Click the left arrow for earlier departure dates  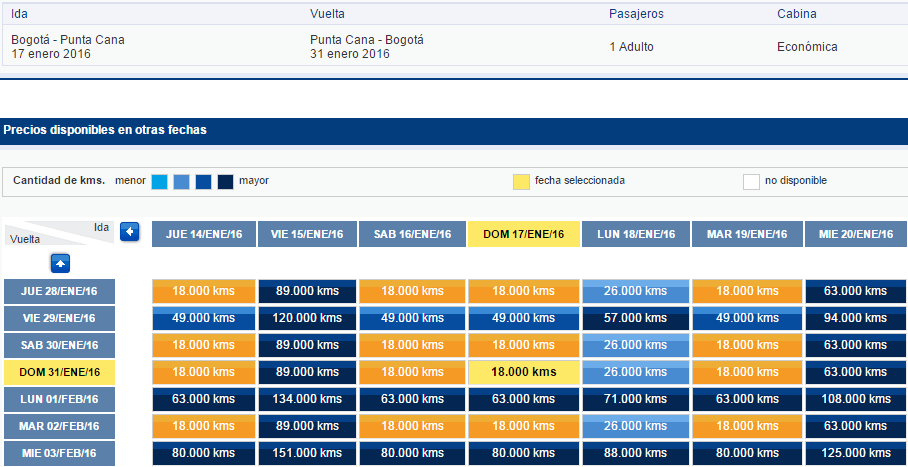tap(130, 232)
